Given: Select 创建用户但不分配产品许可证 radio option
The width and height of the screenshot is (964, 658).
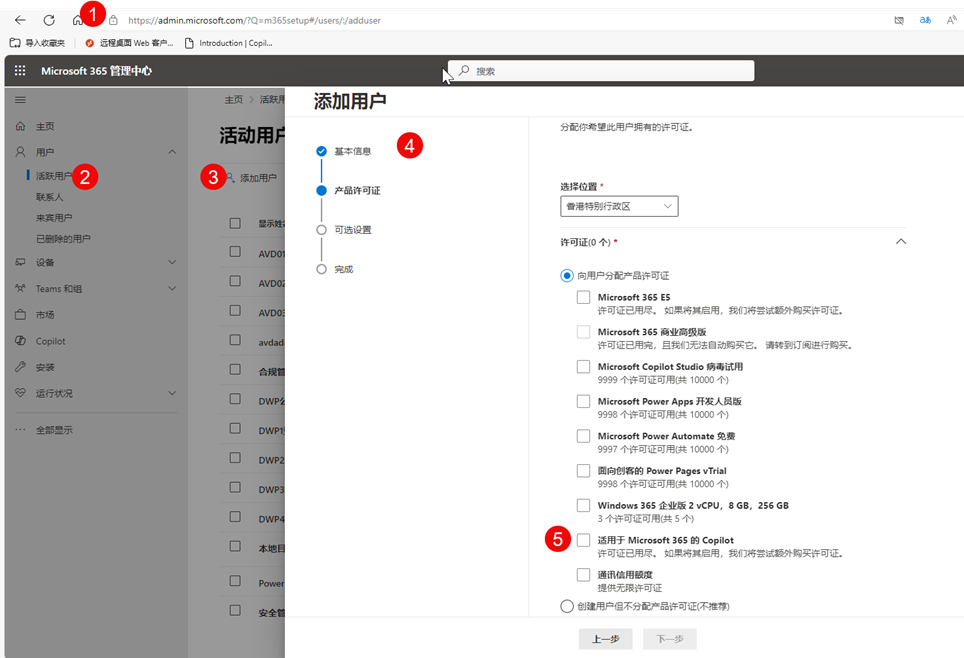Looking at the screenshot, I should (567, 606).
